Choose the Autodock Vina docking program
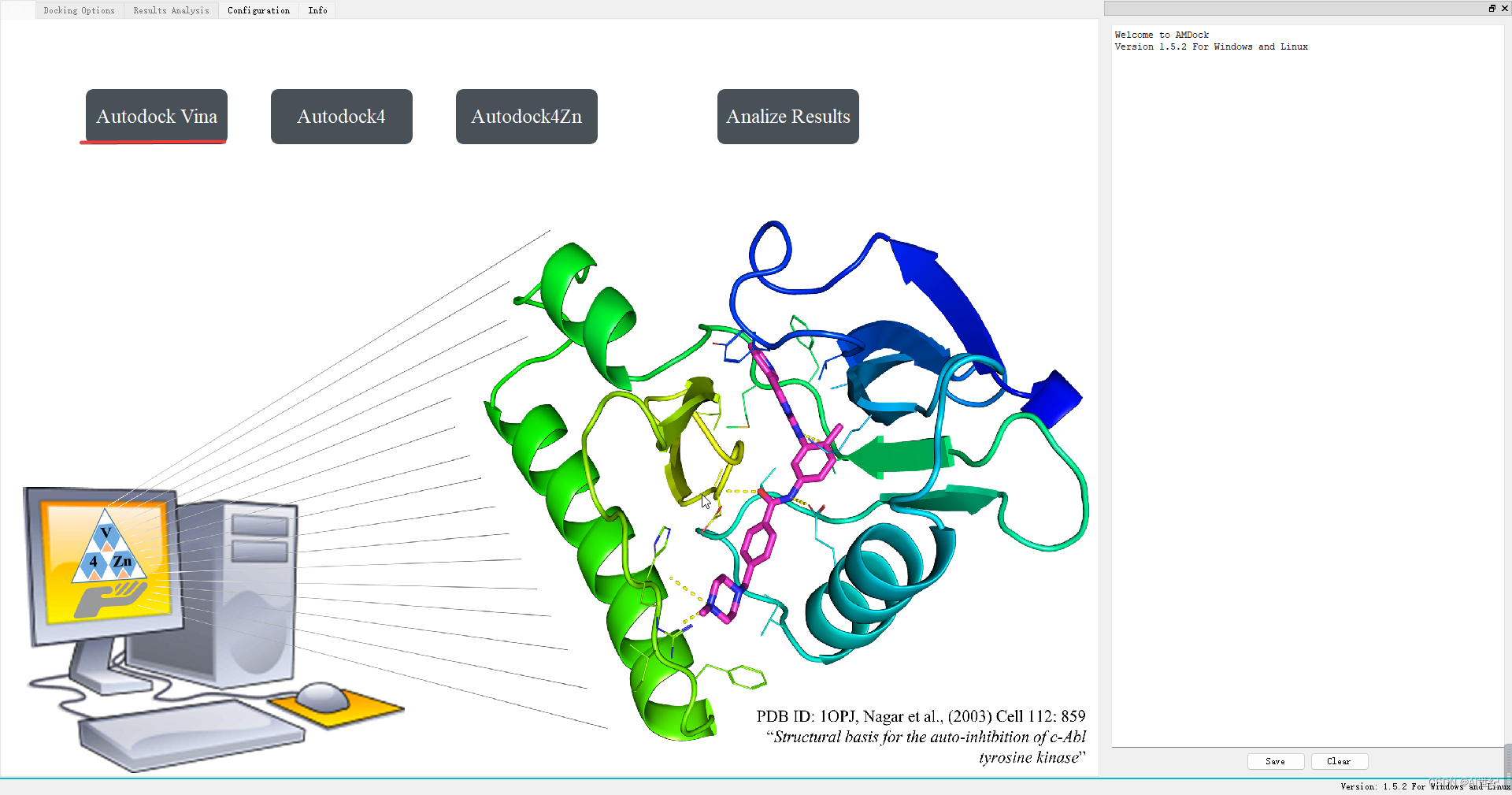This screenshot has height=795, width=1512. 157,117
